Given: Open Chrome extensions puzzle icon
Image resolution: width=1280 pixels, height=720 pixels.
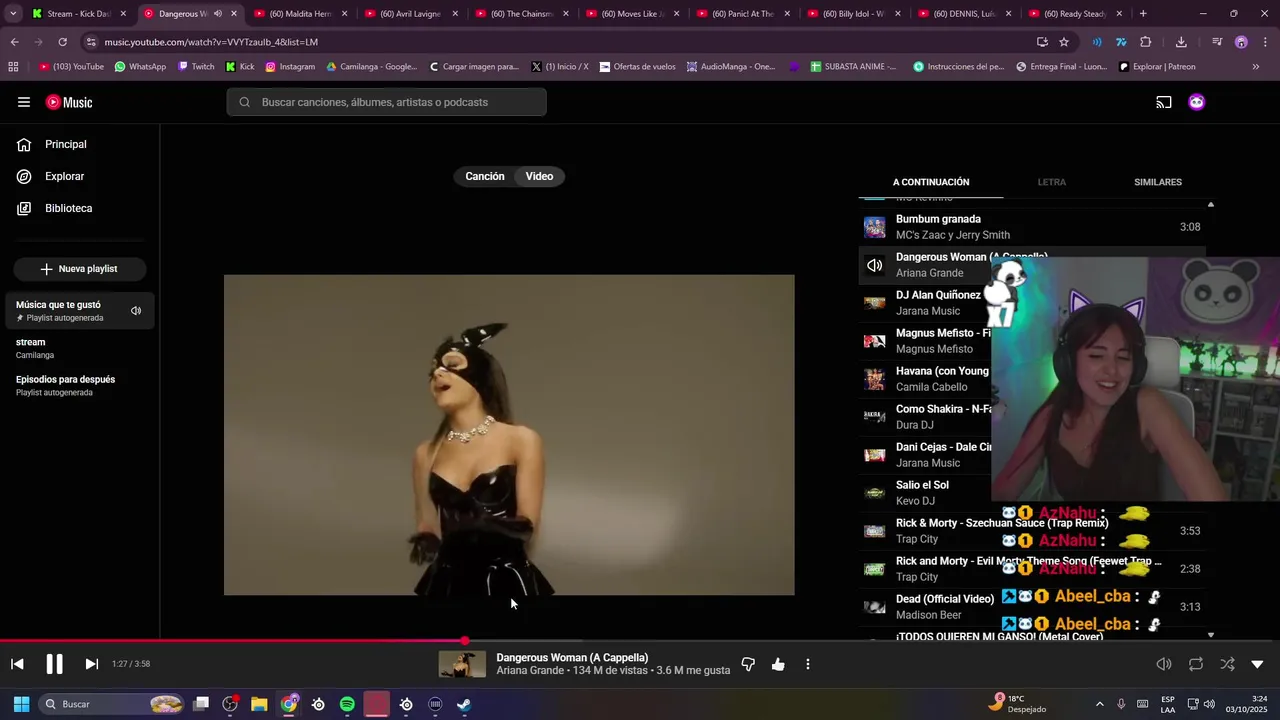Looking at the screenshot, I should (x=1146, y=42).
